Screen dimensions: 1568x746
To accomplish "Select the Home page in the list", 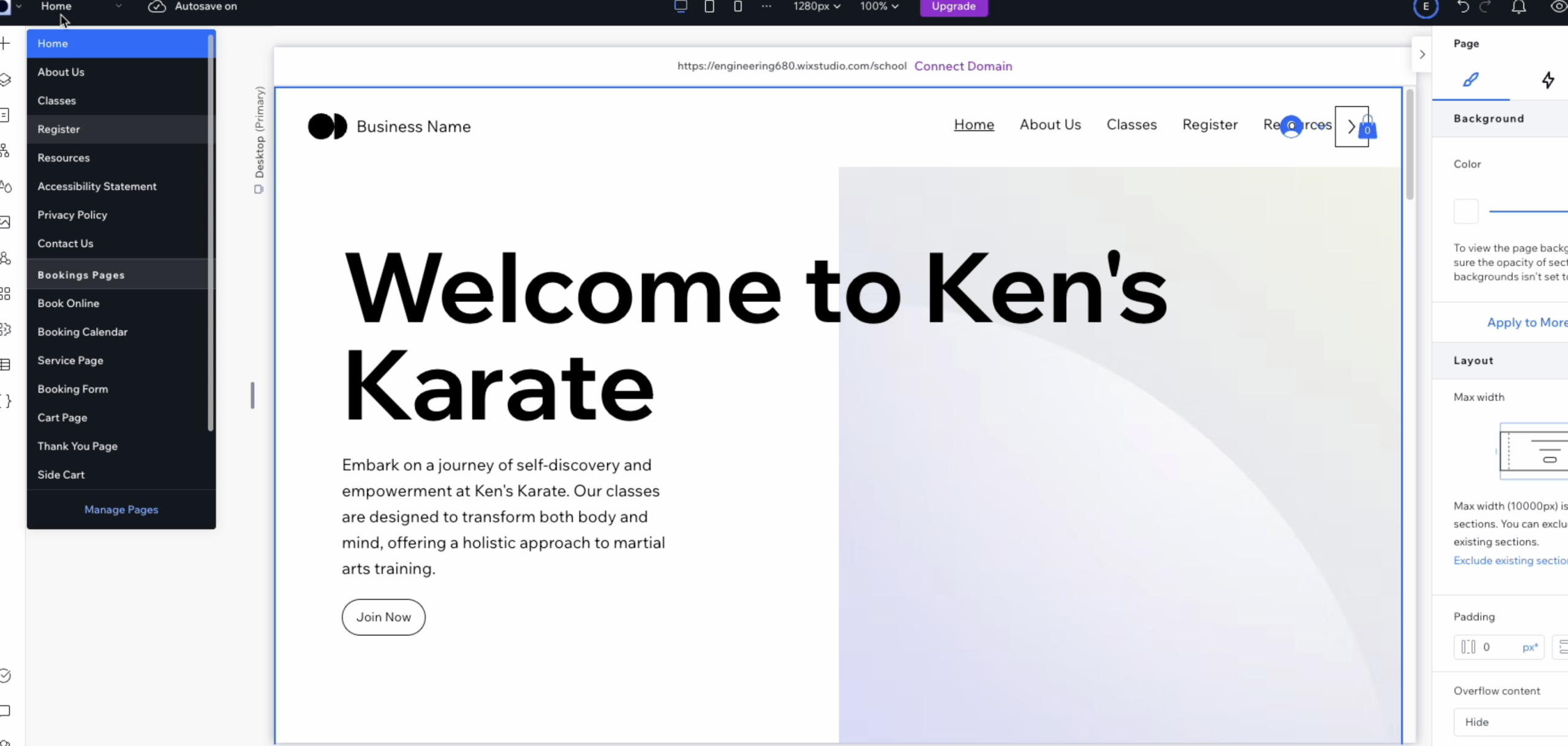I will coord(118,43).
